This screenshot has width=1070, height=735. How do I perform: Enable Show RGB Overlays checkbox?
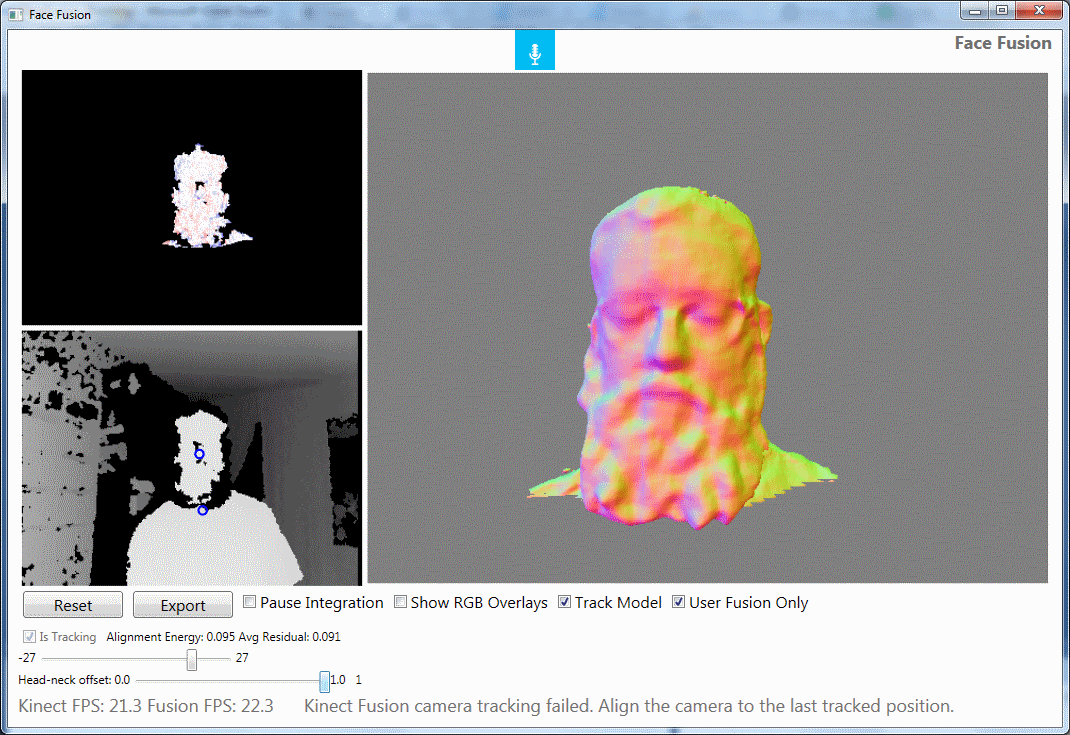pos(401,602)
